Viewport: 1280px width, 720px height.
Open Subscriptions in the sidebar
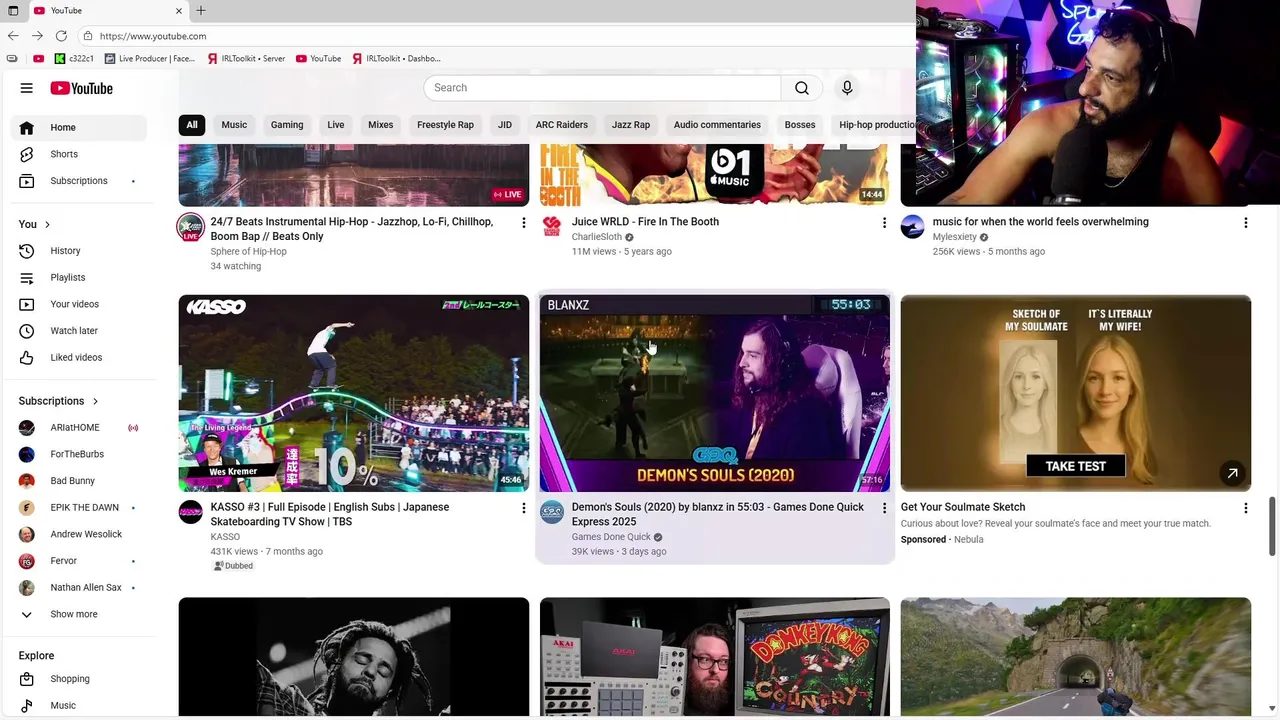tap(79, 181)
